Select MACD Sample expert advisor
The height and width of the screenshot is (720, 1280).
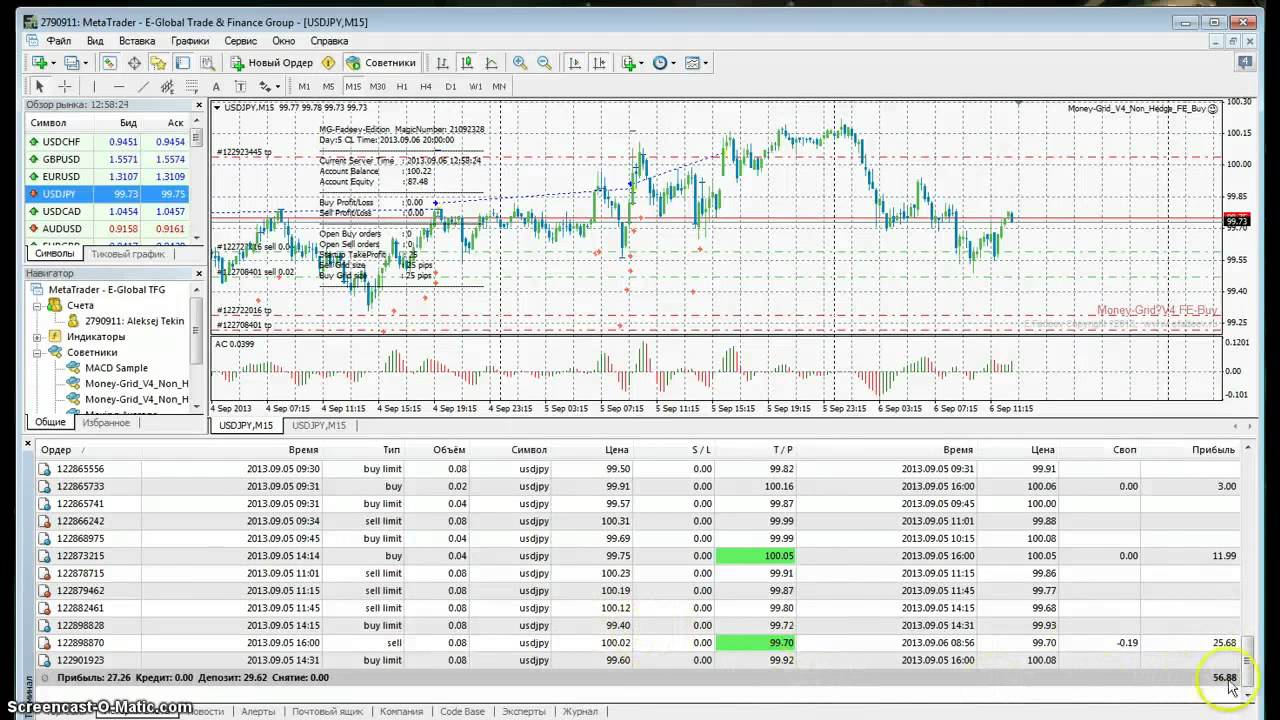116,368
